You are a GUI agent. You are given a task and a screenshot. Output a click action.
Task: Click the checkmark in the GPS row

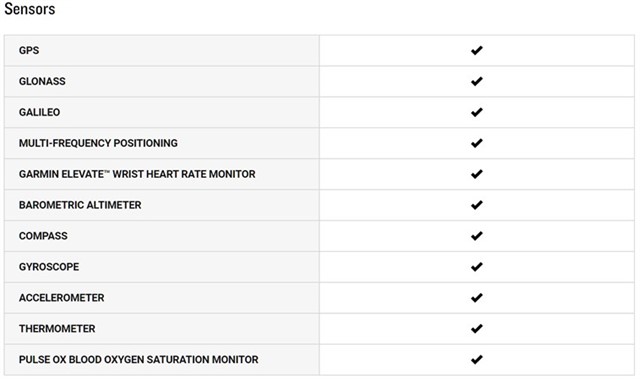click(x=476, y=50)
